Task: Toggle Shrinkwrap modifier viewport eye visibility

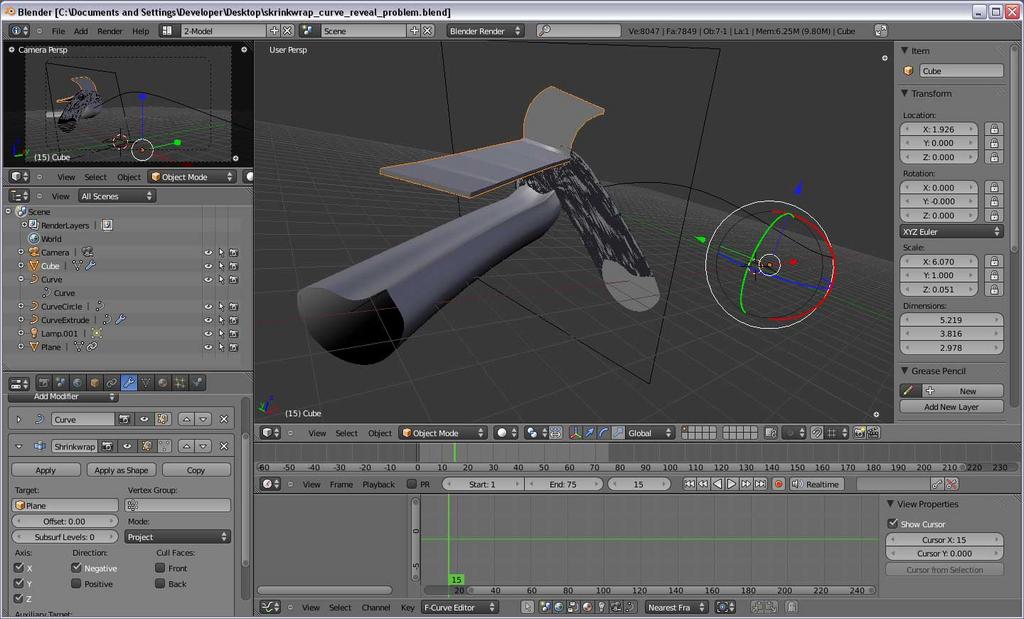Action: (127, 446)
